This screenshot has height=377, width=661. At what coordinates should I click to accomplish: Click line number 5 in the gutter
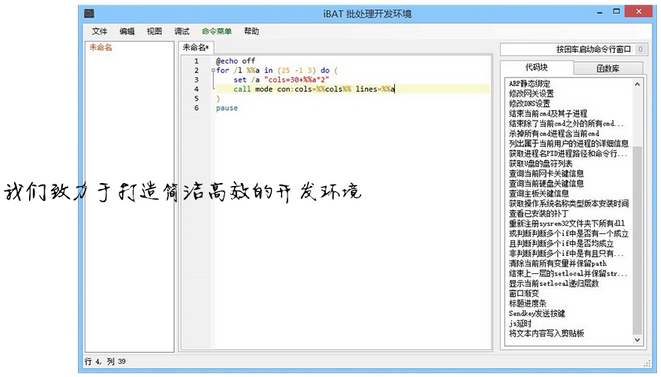tap(196, 98)
